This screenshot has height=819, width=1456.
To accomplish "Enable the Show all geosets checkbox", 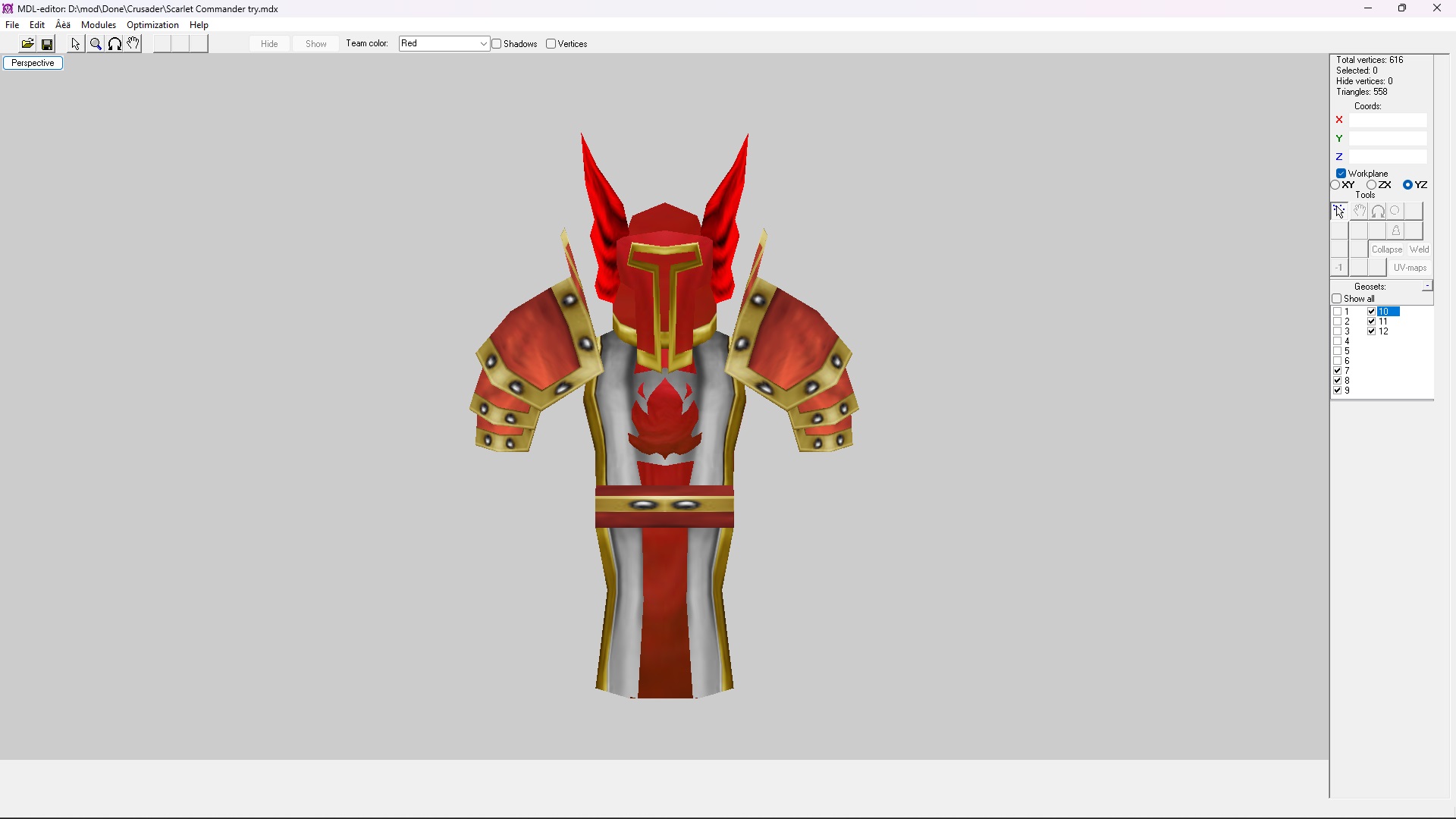I will (1337, 299).
